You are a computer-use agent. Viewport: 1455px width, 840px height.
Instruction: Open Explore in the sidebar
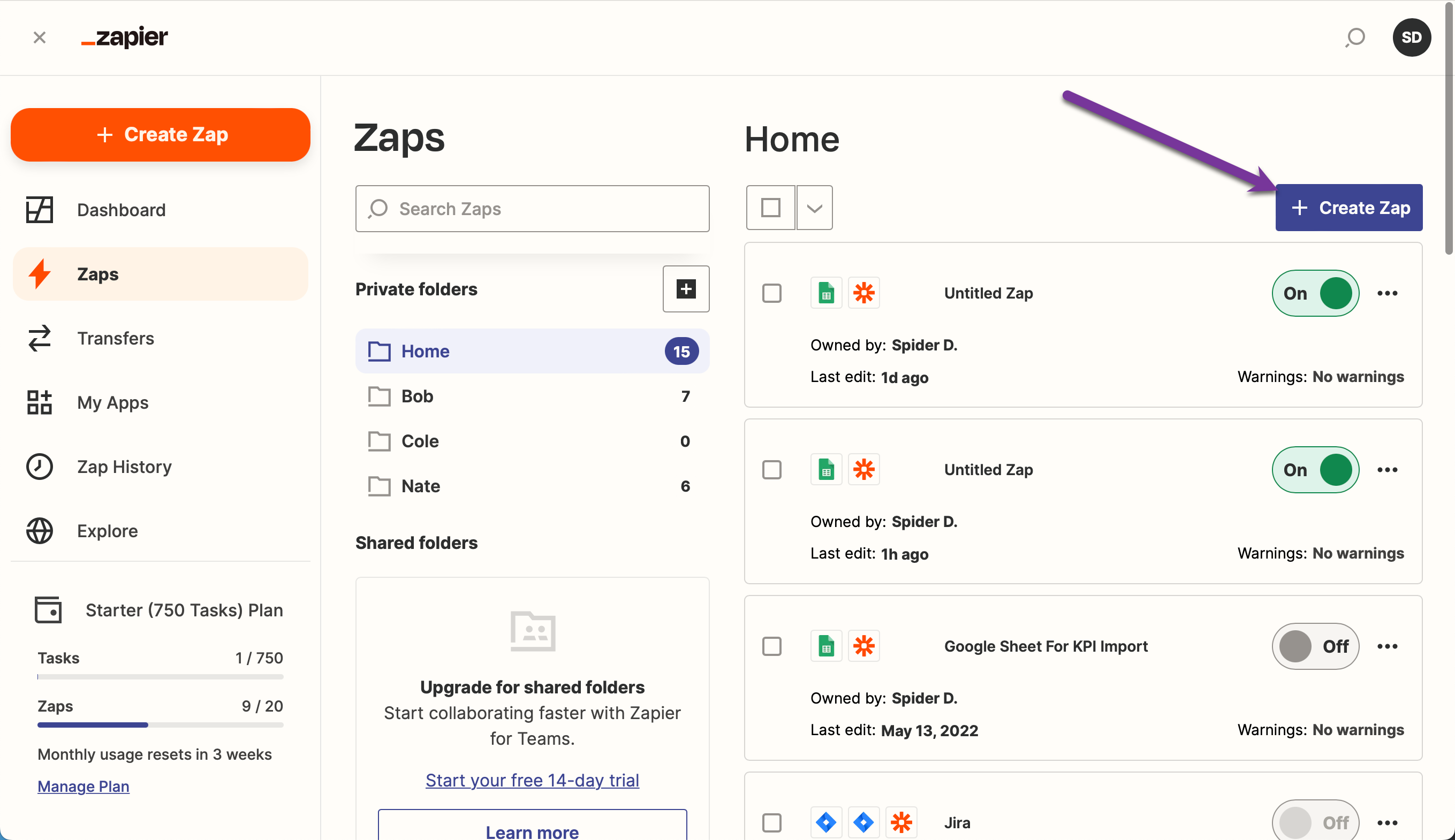pos(161,530)
